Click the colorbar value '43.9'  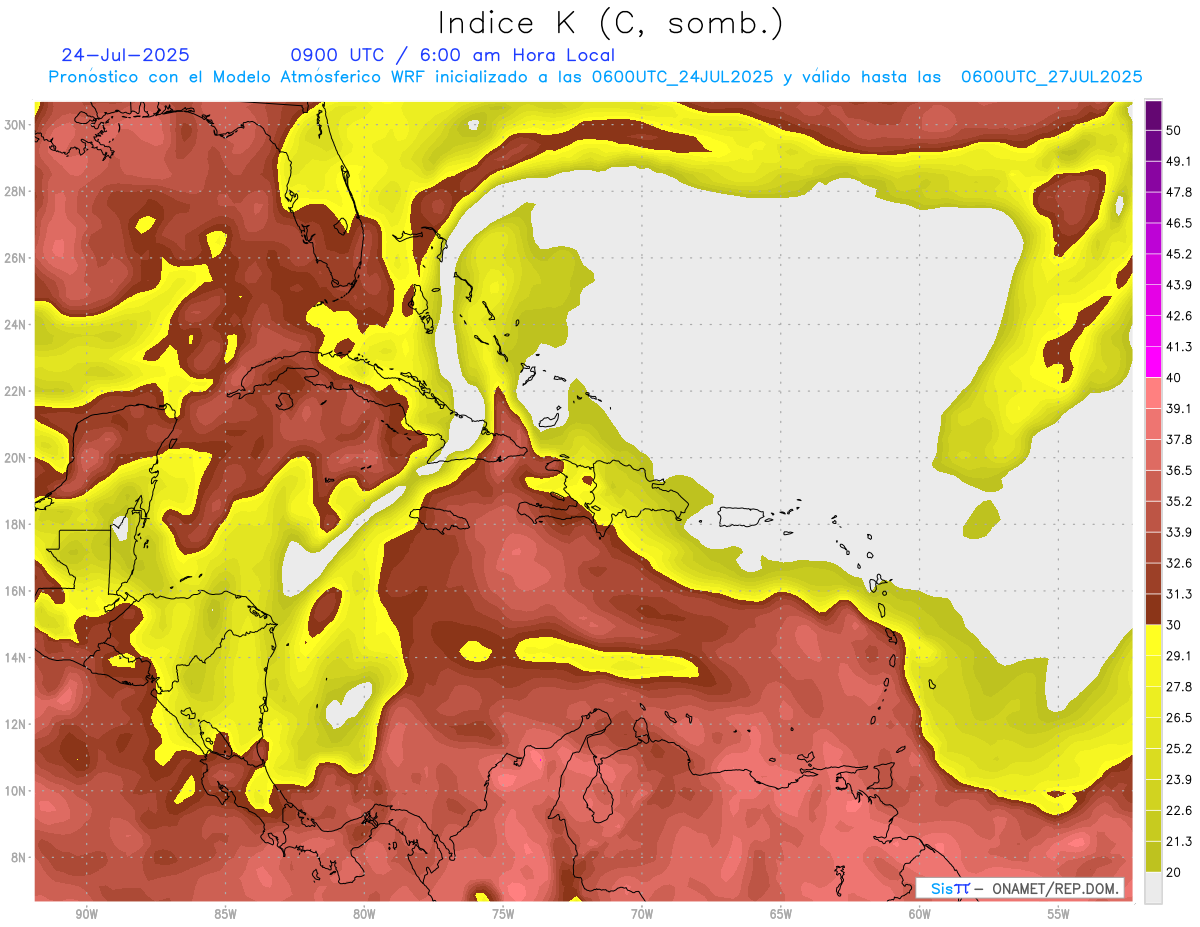(x=1179, y=285)
